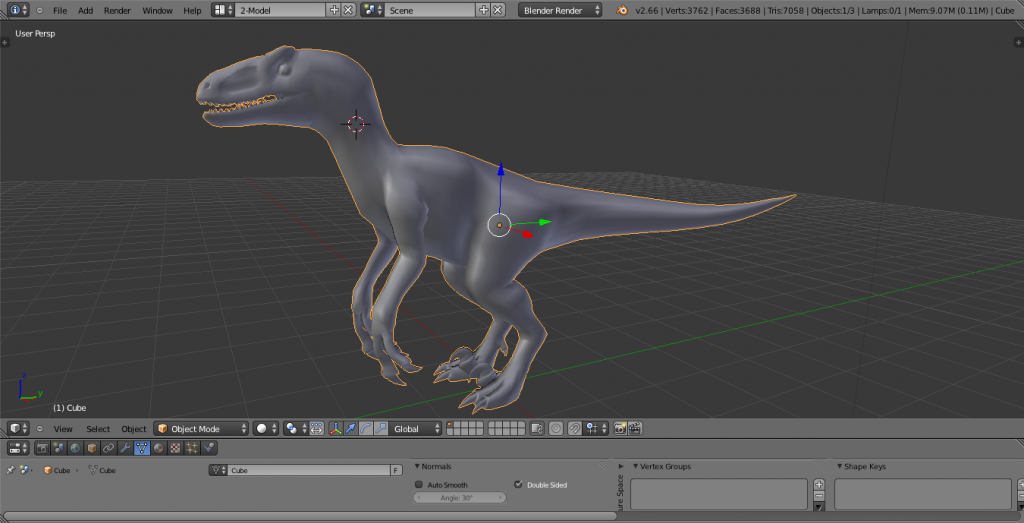1024x523 pixels.
Task: Open the Texture properties tab
Action: click(x=175, y=448)
